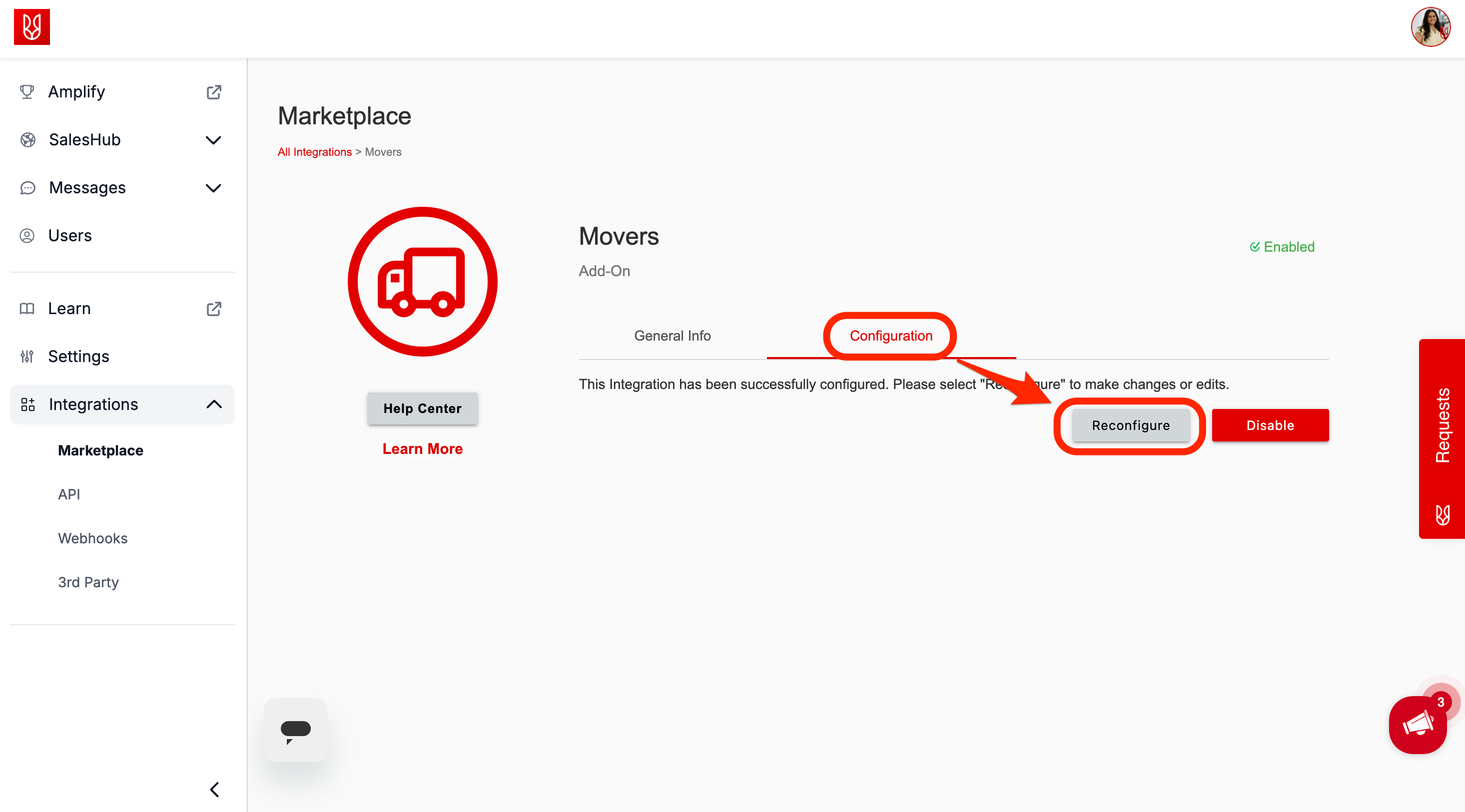Image resolution: width=1465 pixels, height=812 pixels.
Task: Open the Webhooks submenu item
Action: (x=93, y=538)
